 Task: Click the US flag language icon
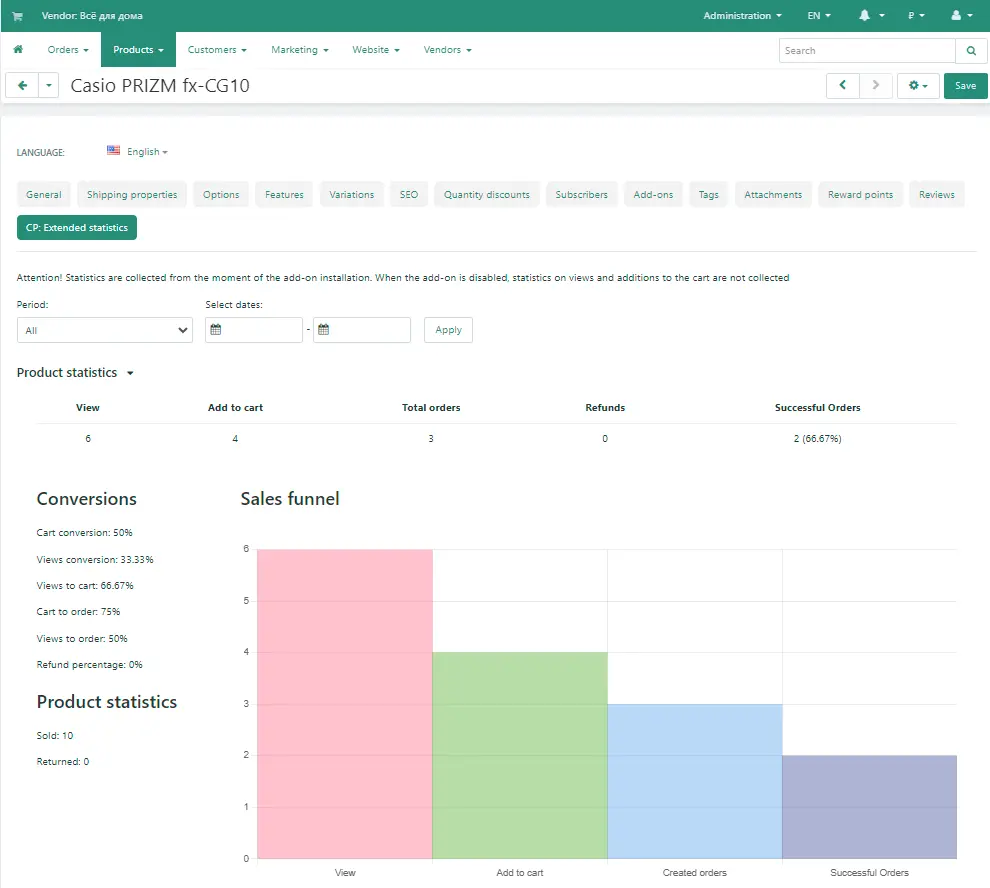pos(114,150)
